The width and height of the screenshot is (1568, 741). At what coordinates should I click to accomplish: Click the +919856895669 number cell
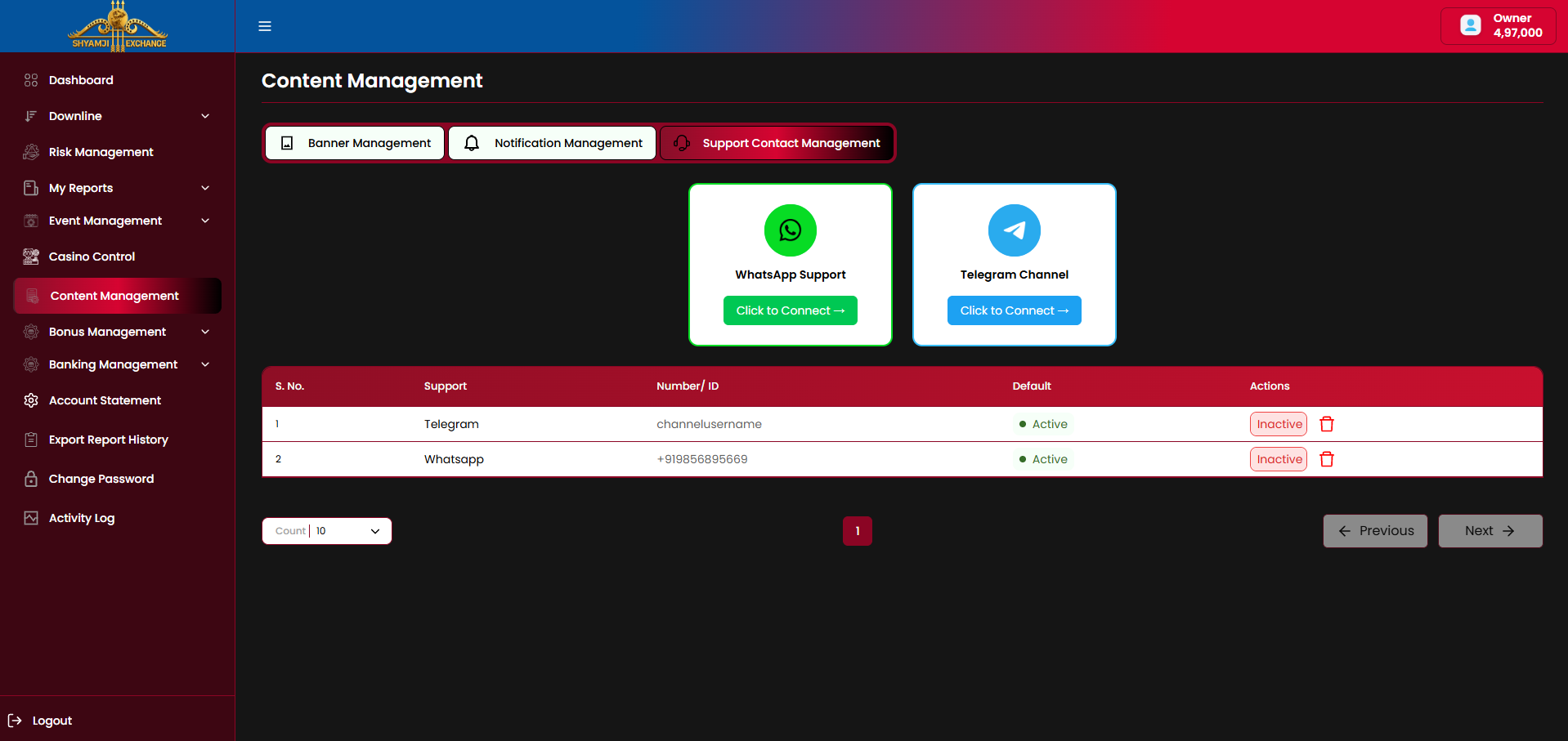pyautogui.click(x=702, y=459)
